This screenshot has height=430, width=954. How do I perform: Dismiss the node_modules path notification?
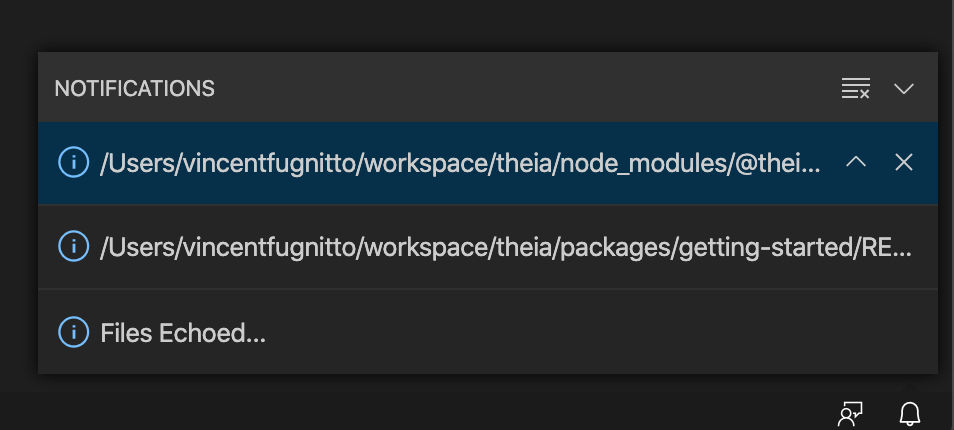[904, 162]
